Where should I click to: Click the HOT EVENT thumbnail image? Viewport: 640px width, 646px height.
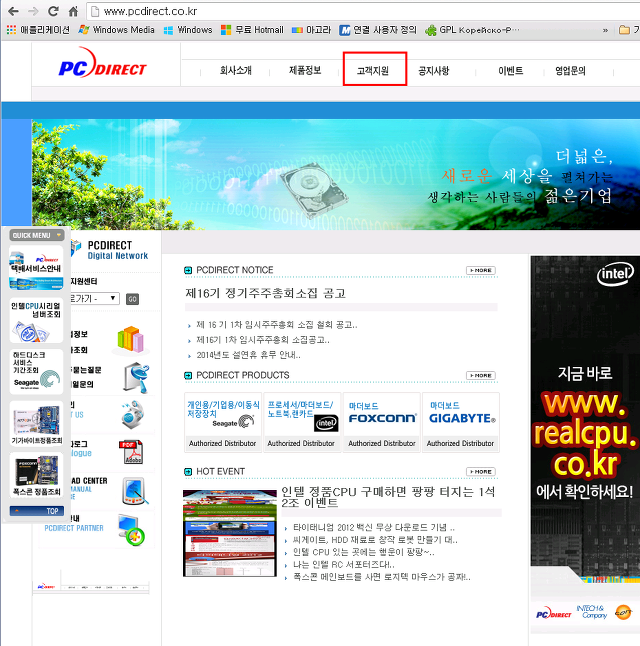pos(230,533)
